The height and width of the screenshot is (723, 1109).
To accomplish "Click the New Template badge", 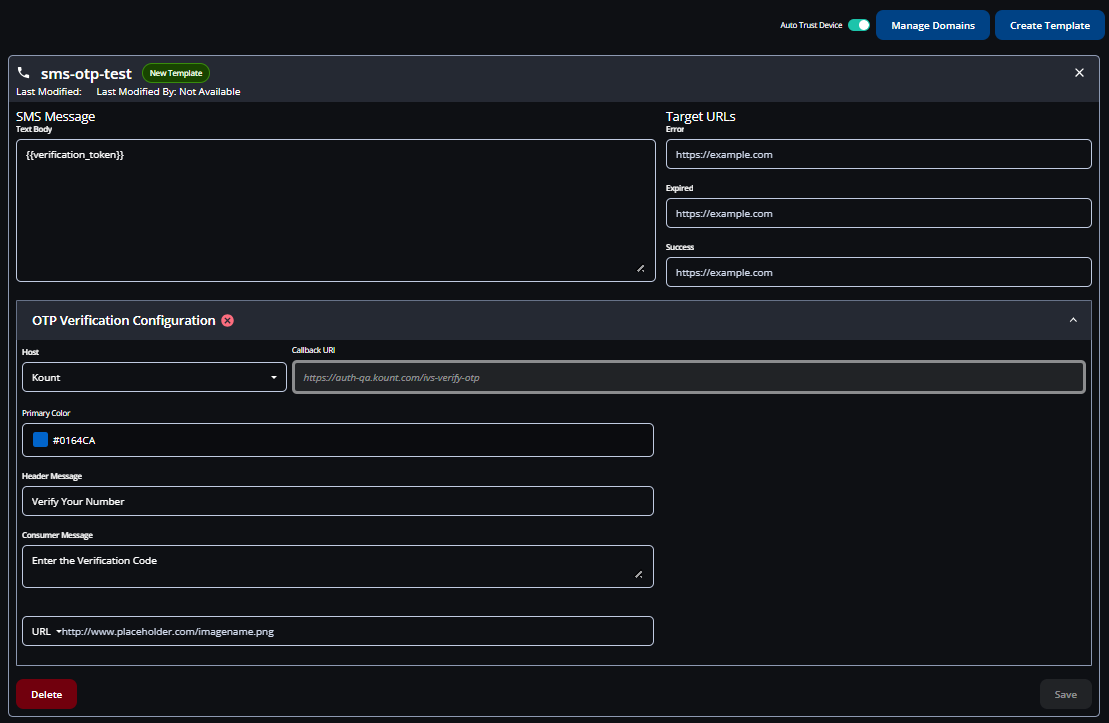I will [x=176, y=73].
